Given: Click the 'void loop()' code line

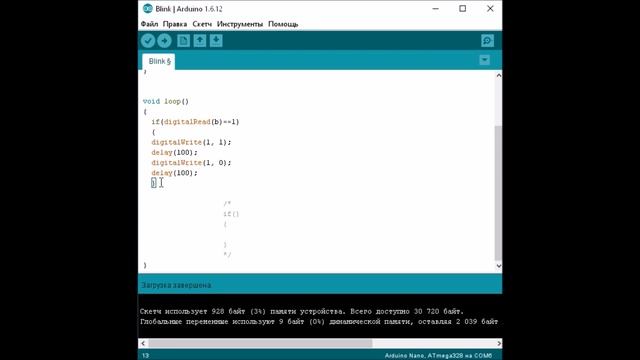Looking at the screenshot, I should [x=166, y=101].
